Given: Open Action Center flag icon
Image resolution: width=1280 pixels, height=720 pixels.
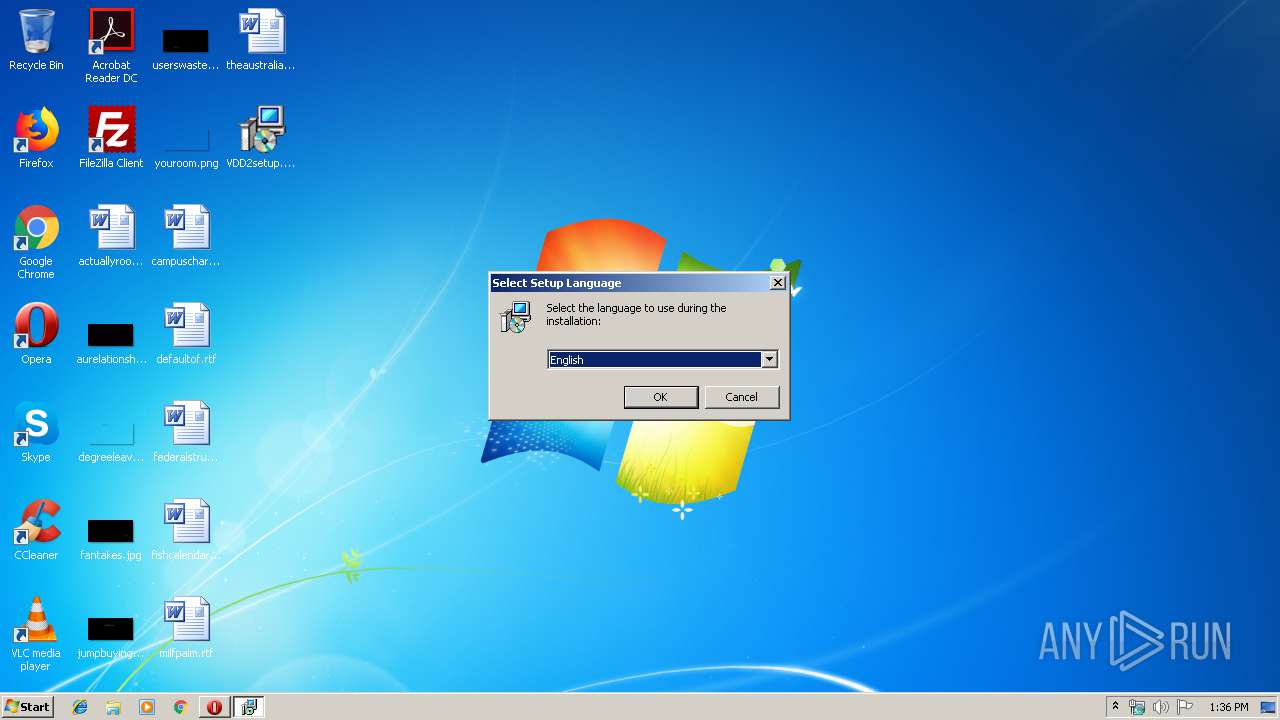Looking at the screenshot, I should click(1185, 707).
